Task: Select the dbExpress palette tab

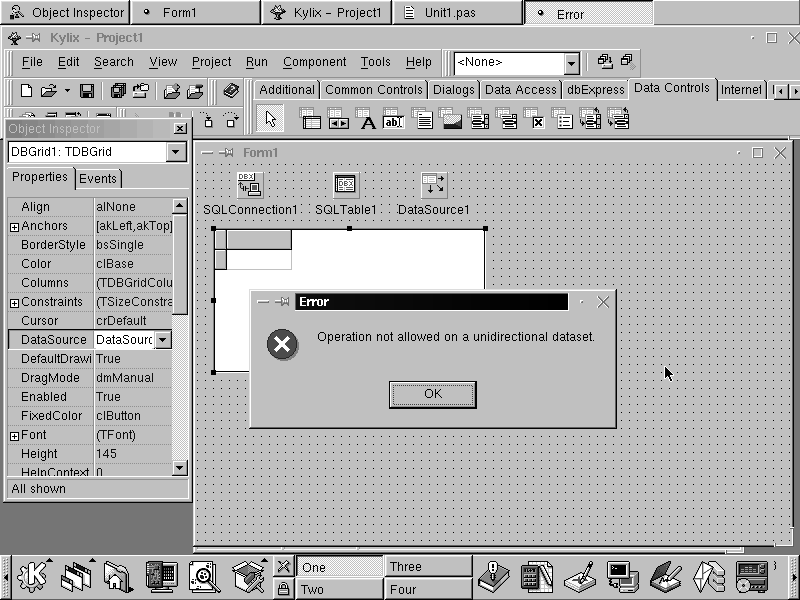Action: (x=595, y=90)
